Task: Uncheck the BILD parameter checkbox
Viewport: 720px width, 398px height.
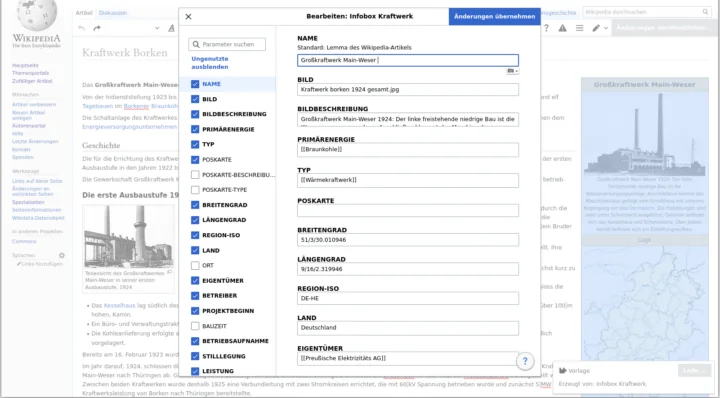Action: (x=195, y=99)
